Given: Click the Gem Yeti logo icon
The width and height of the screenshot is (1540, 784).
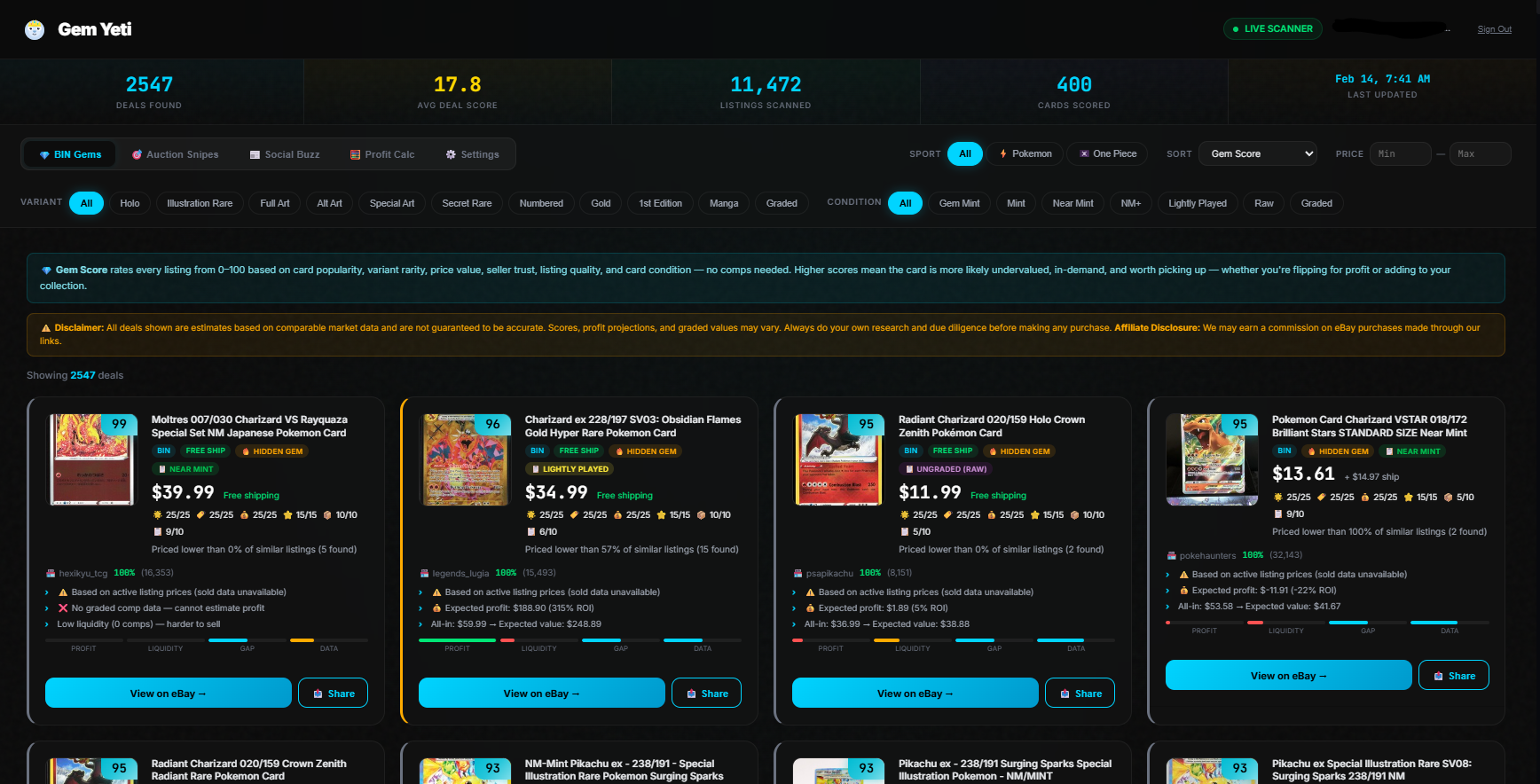Looking at the screenshot, I should pos(35,30).
